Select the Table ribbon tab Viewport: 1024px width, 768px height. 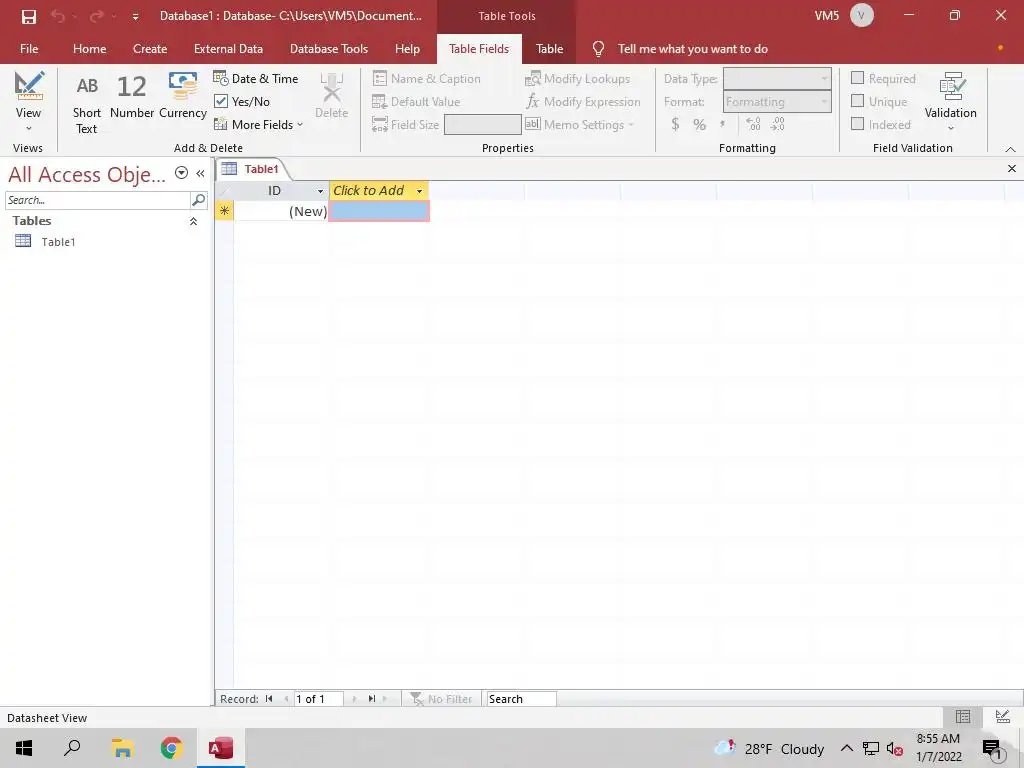(x=549, y=49)
